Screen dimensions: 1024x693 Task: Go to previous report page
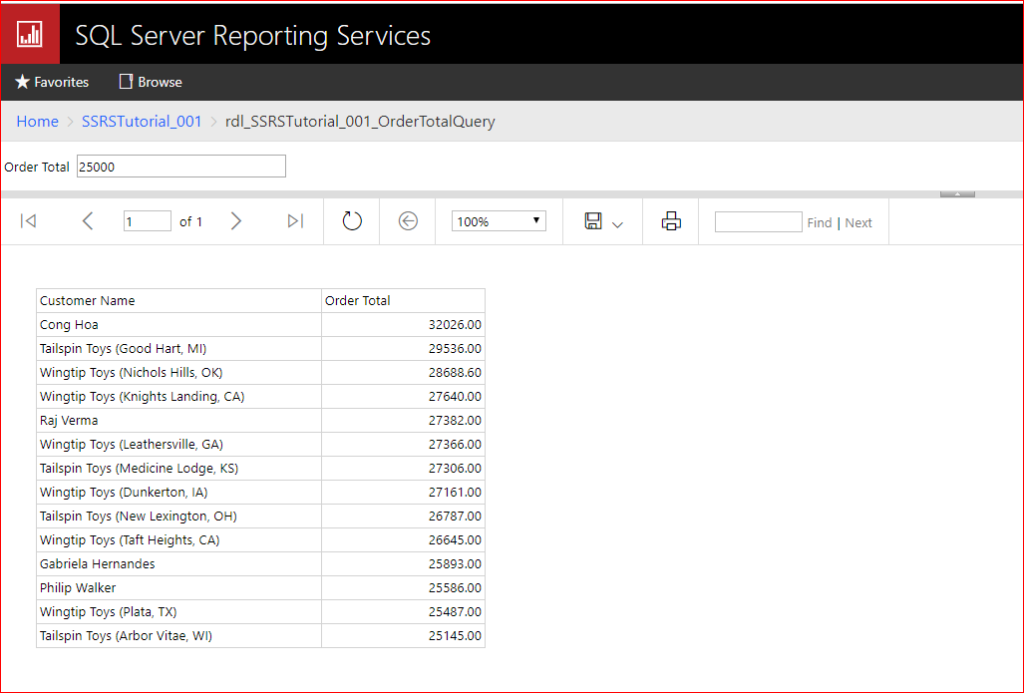pyautogui.click(x=87, y=222)
